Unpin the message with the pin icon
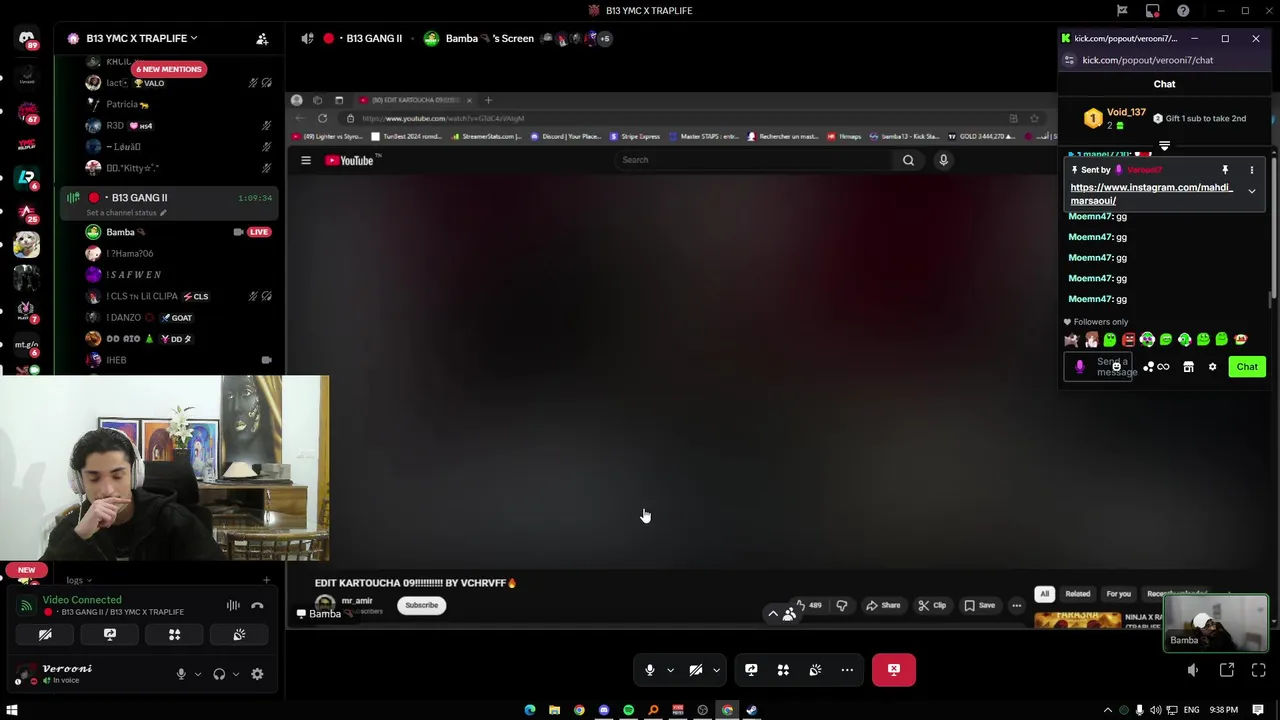1280x720 pixels. click(x=1225, y=170)
